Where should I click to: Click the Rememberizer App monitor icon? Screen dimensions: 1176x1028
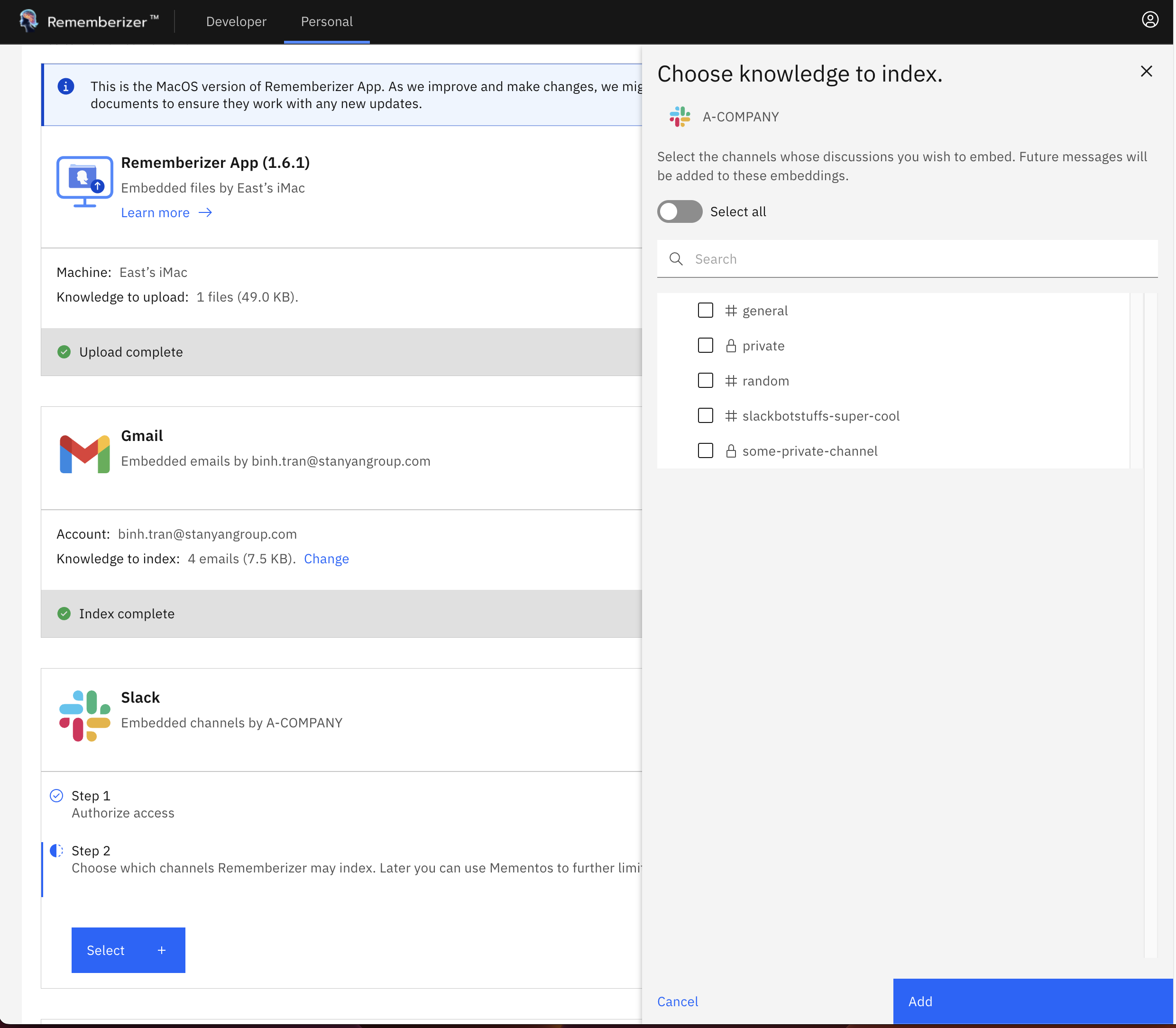coord(85,181)
